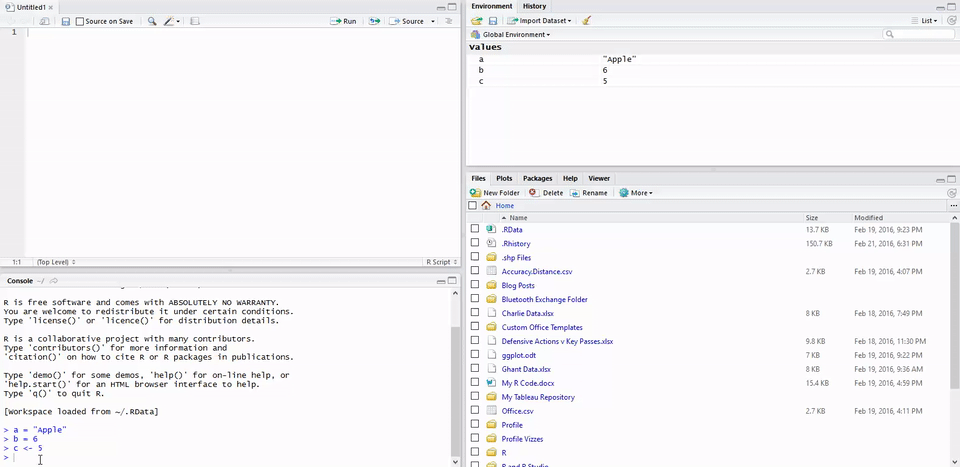Refresh the Files pane listing
The image size is (960, 467).
(951, 192)
